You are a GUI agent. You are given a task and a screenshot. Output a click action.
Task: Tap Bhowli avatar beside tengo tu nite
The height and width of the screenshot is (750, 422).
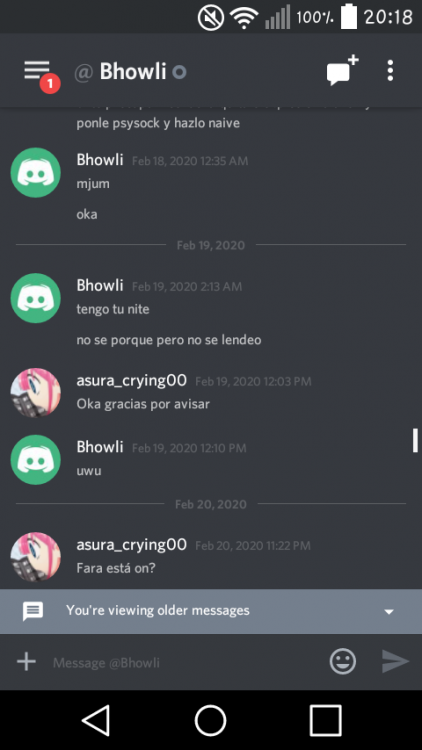(35, 298)
